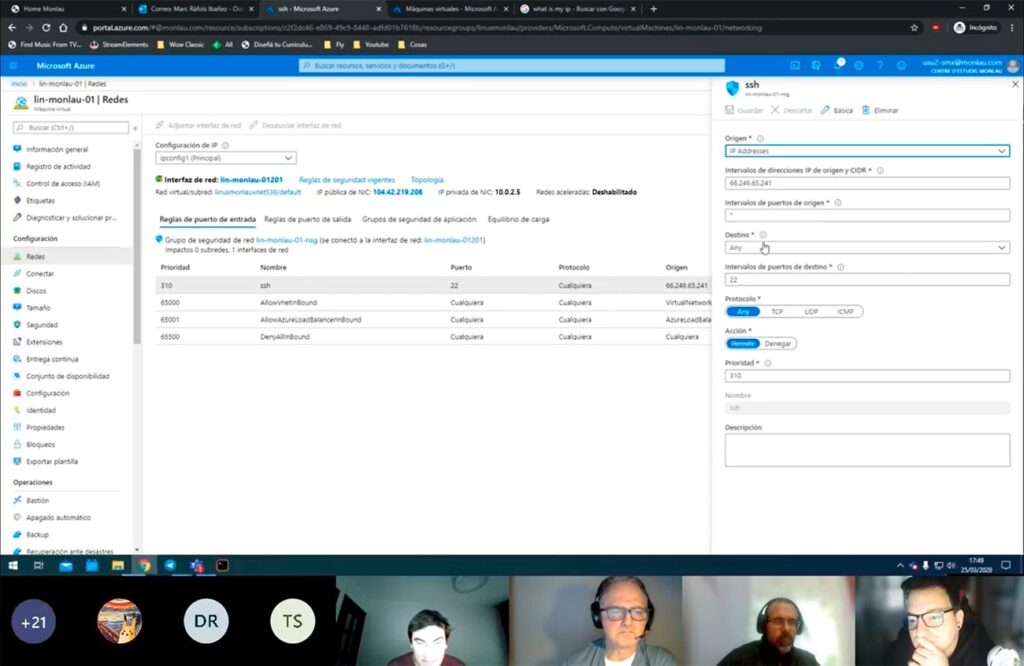Screen dimensions: 1024x666
Task: Collapse the sidebar with double-chevron icon
Action: click(x=135, y=128)
